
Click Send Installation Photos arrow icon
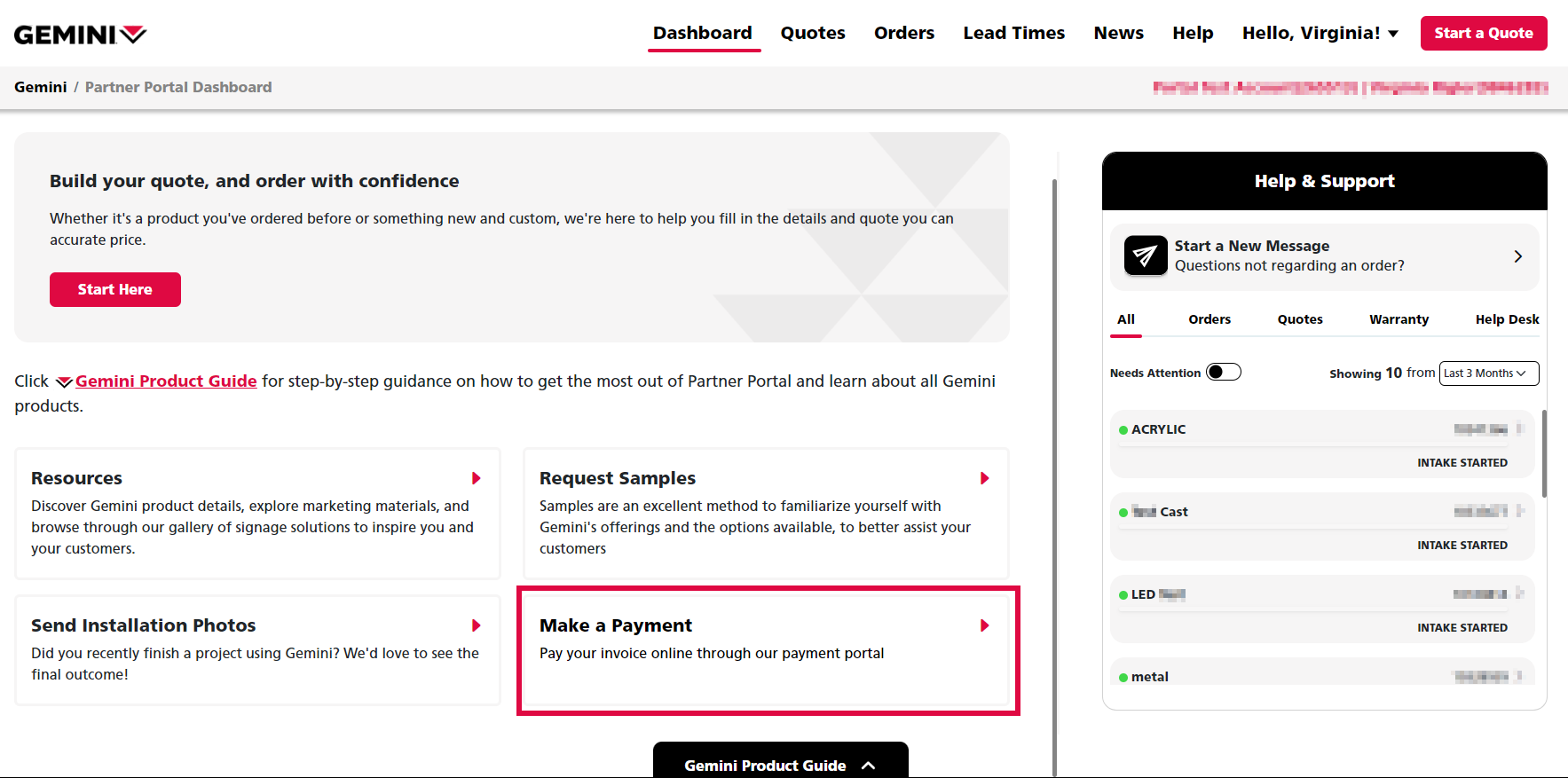[x=477, y=625]
